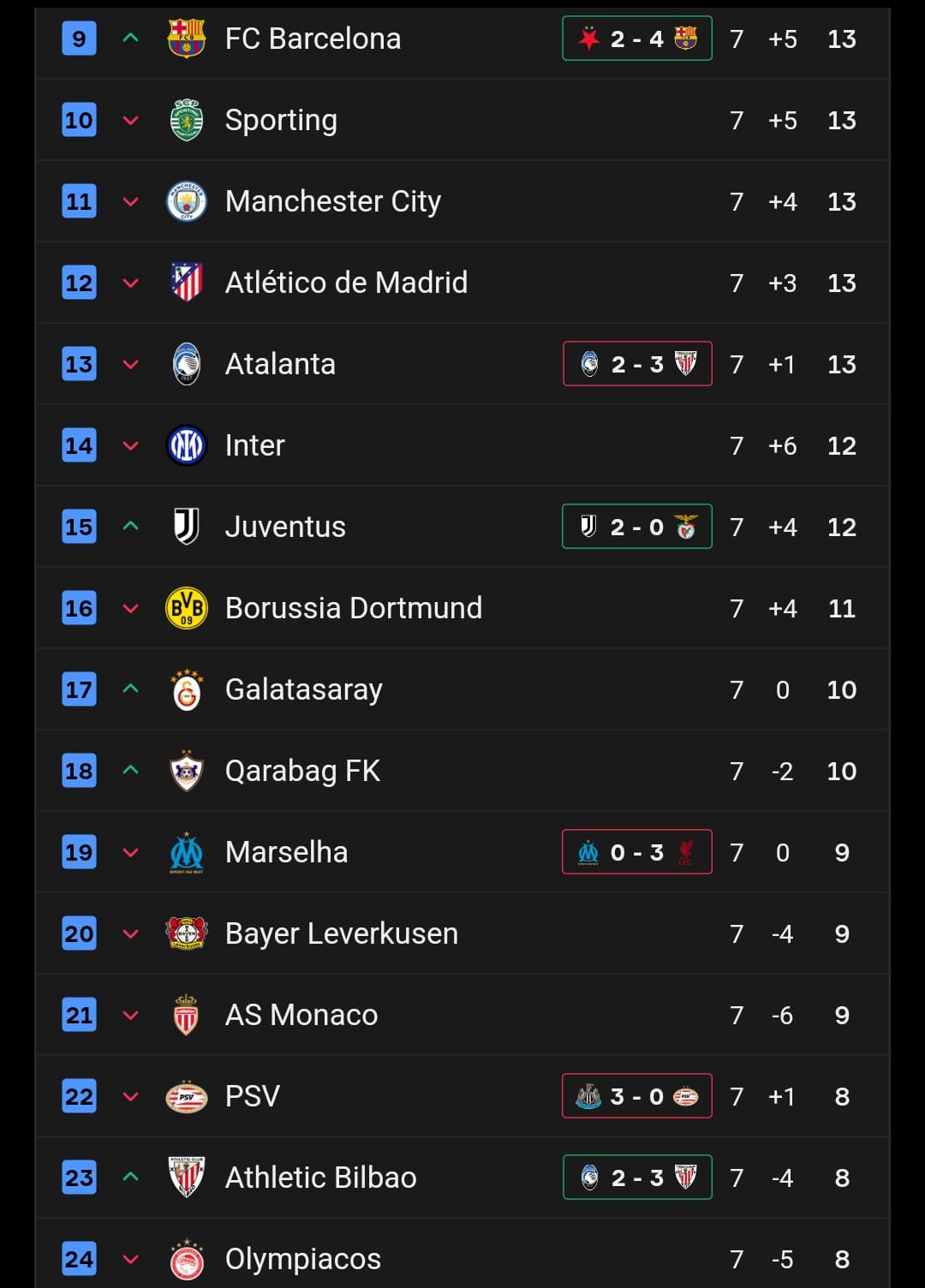This screenshot has width=925, height=1288.
Task: Select the Manchester City crest icon
Action: (x=186, y=201)
